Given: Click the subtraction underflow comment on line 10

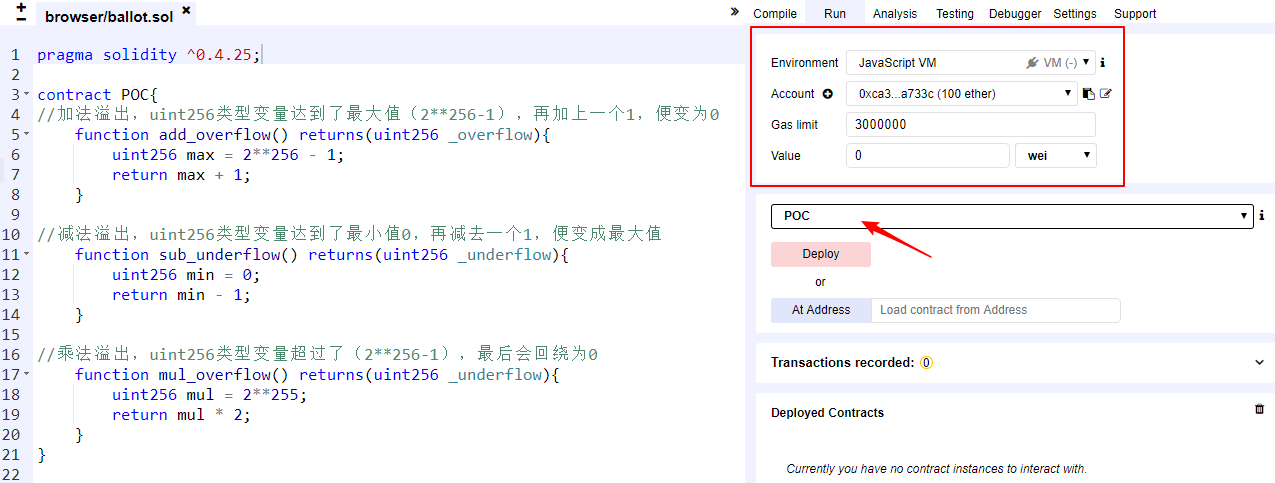Looking at the screenshot, I should coord(350,235).
